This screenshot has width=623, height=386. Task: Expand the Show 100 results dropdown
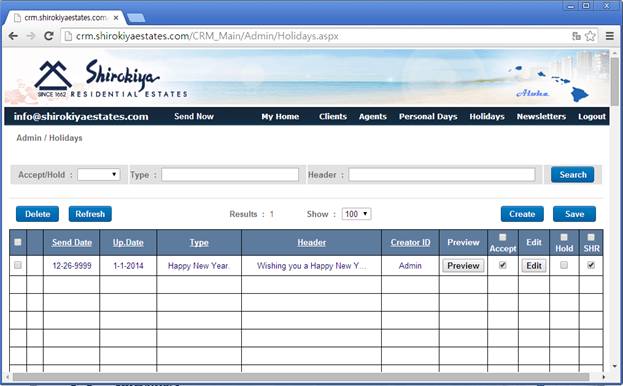(x=356, y=214)
